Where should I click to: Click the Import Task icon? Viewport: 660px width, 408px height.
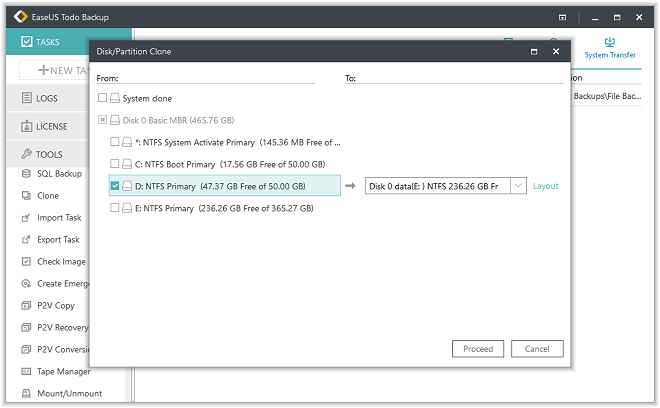click(27, 218)
